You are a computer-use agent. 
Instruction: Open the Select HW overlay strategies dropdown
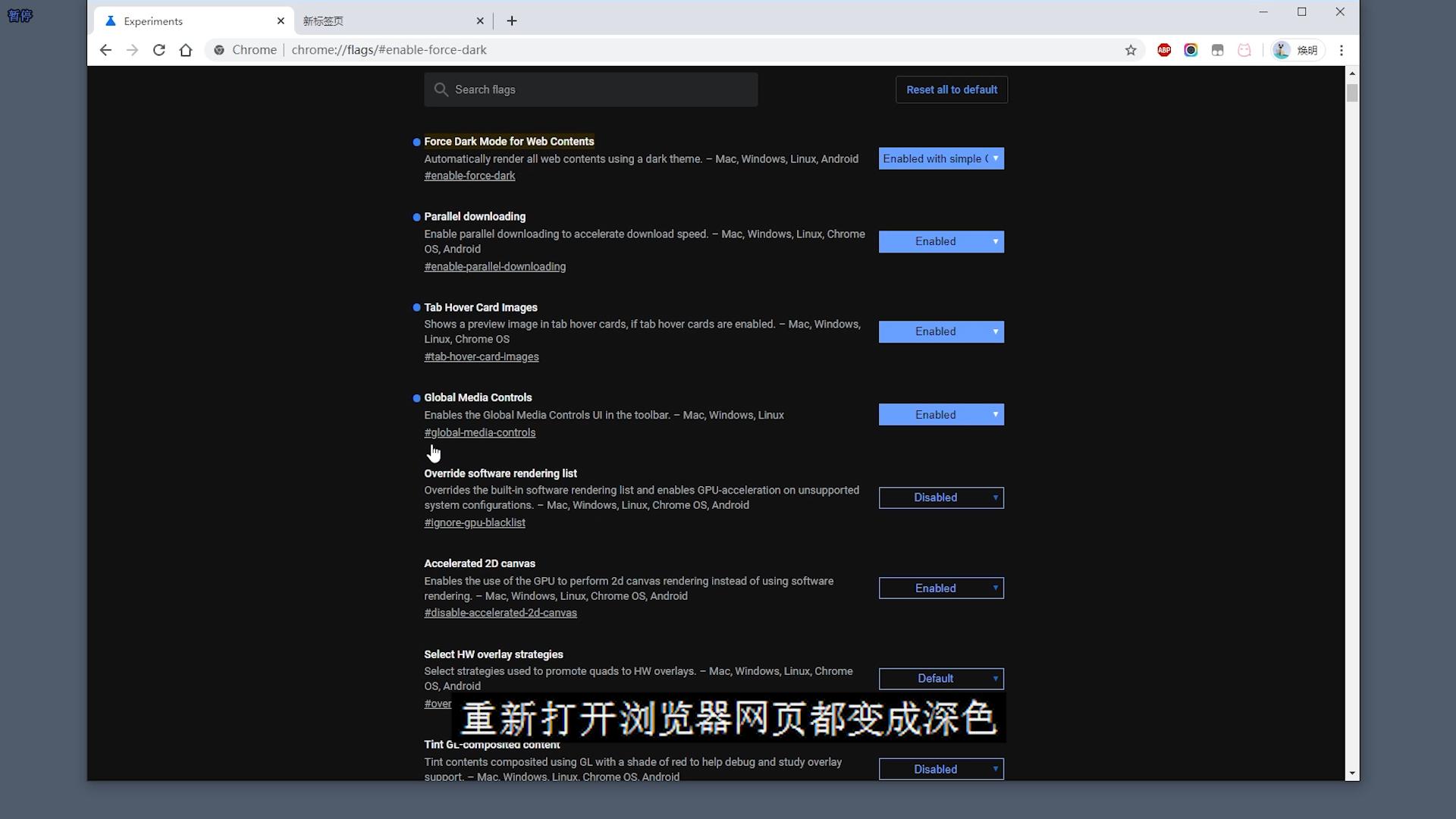coord(940,679)
